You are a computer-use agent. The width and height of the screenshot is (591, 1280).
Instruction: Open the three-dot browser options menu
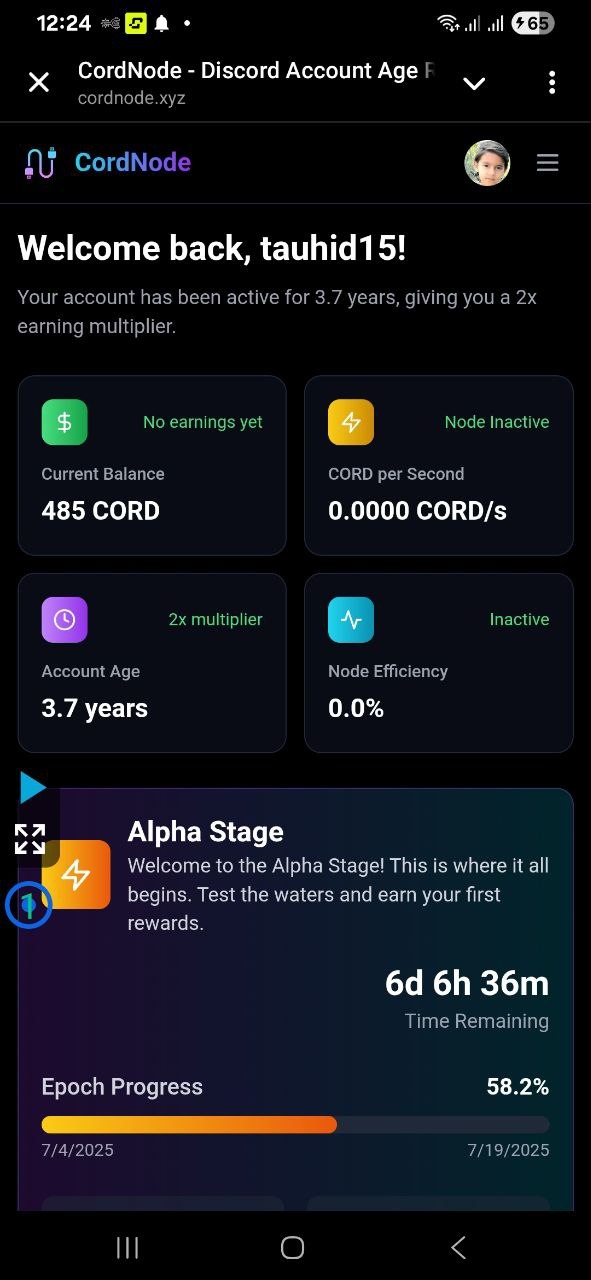point(551,83)
